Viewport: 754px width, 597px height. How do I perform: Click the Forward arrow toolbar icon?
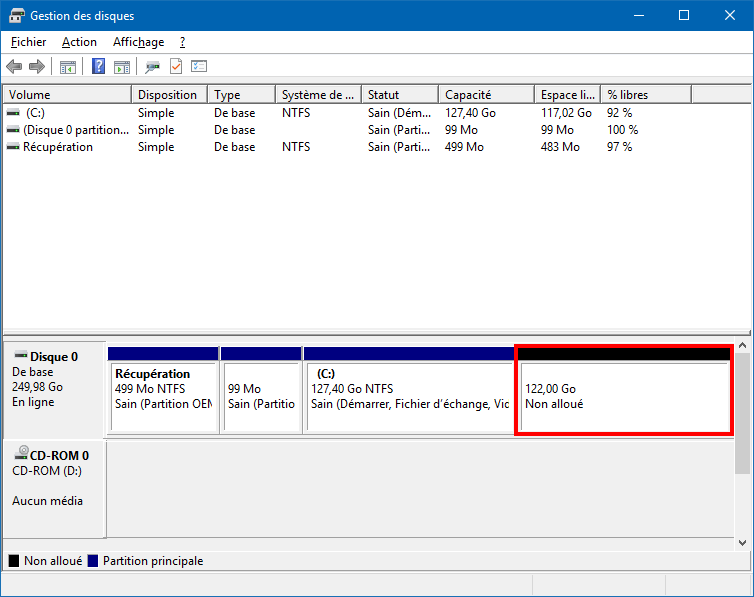[x=37, y=66]
